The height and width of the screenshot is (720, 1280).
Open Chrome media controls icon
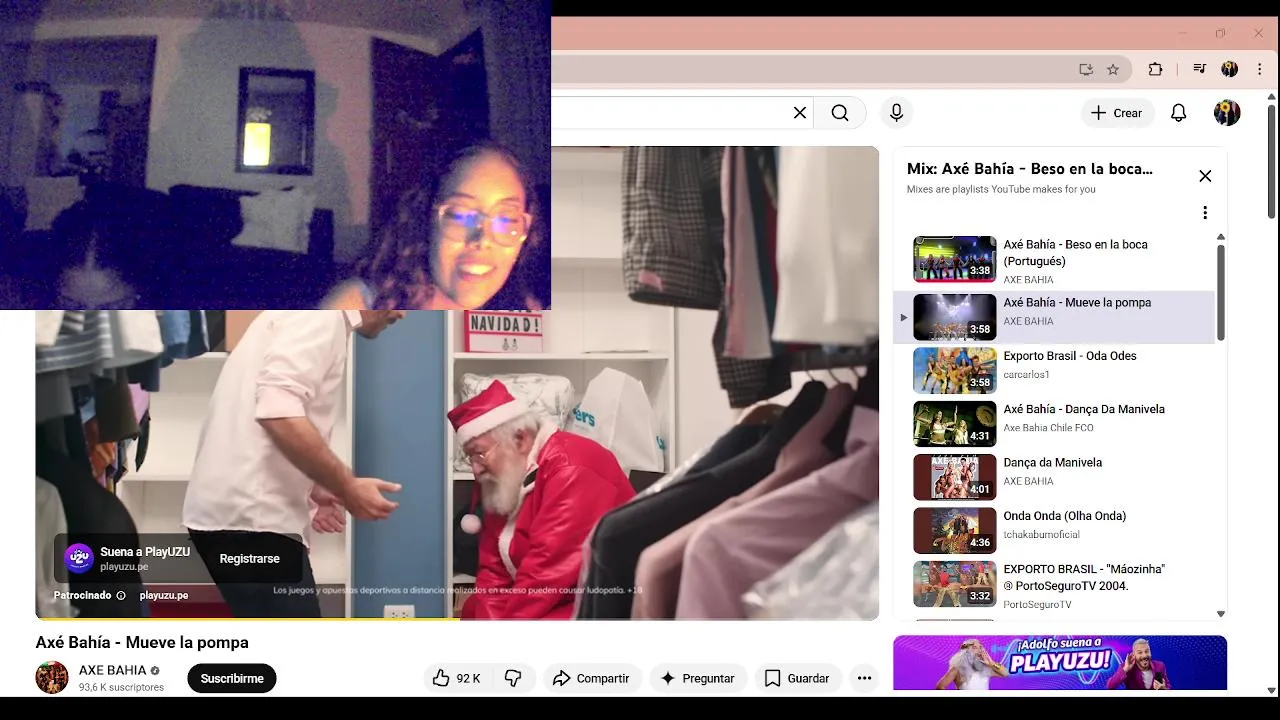click(x=1200, y=69)
